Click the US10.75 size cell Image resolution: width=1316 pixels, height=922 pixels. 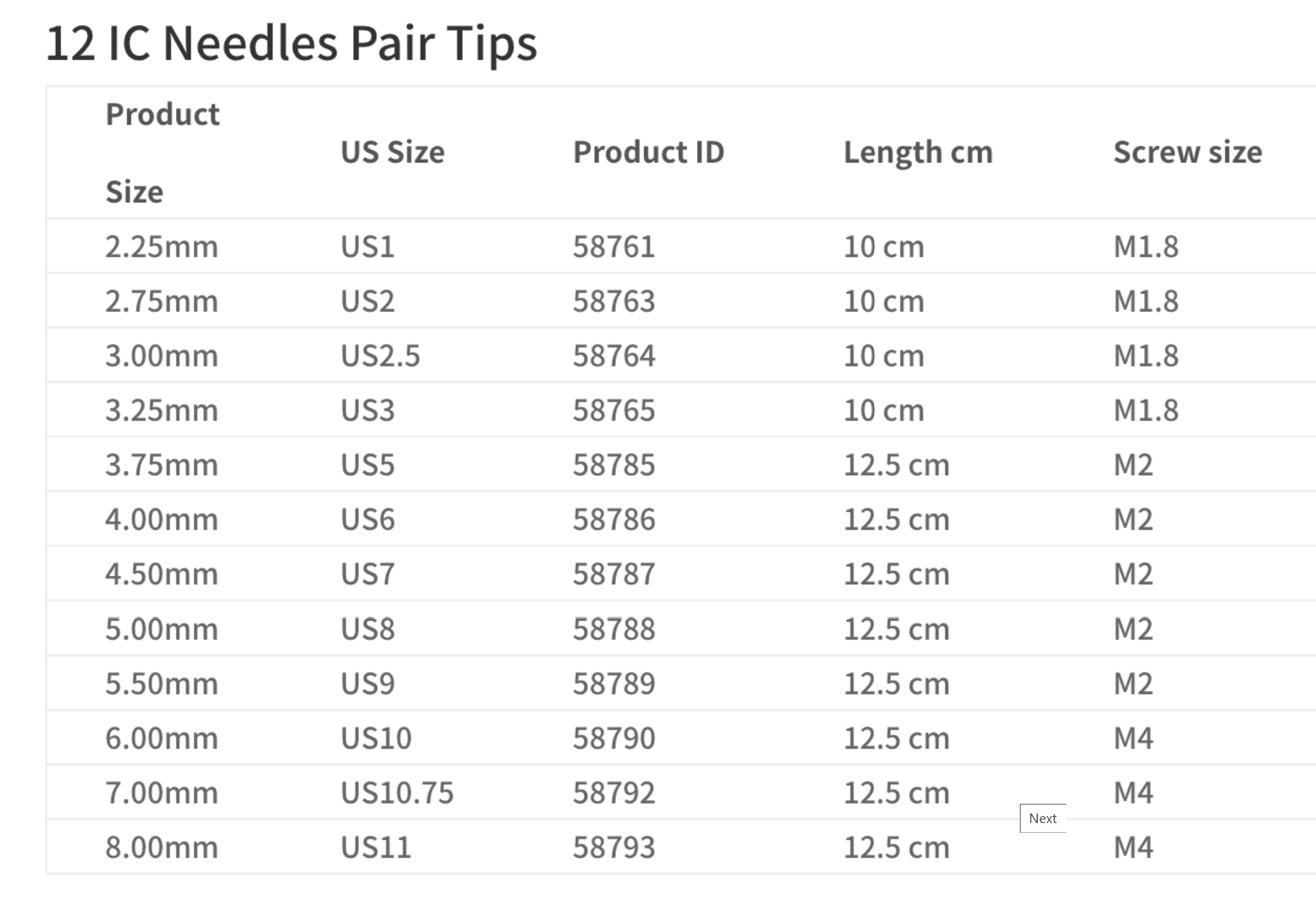(397, 793)
